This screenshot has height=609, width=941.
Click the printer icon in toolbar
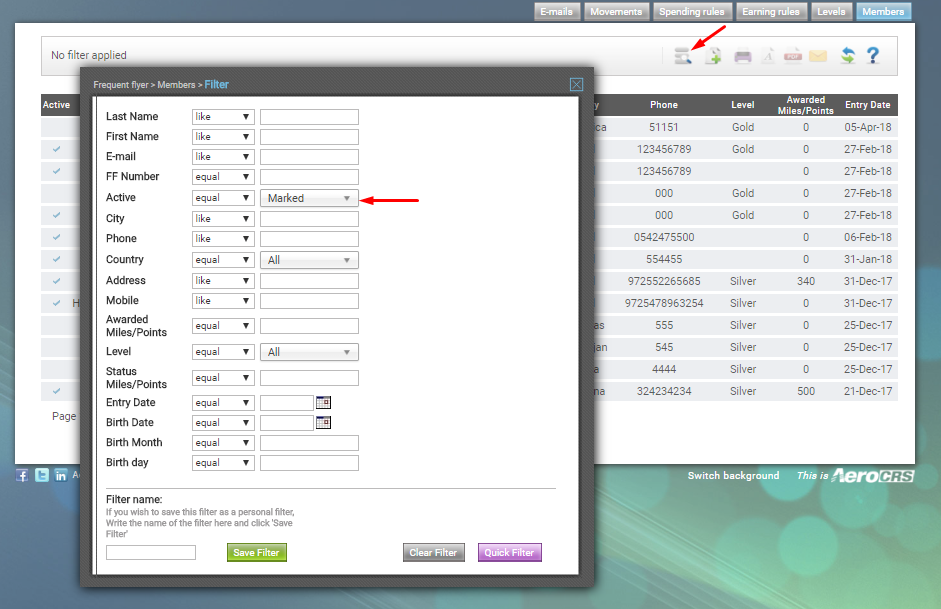pyautogui.click(x=743, y=56)
